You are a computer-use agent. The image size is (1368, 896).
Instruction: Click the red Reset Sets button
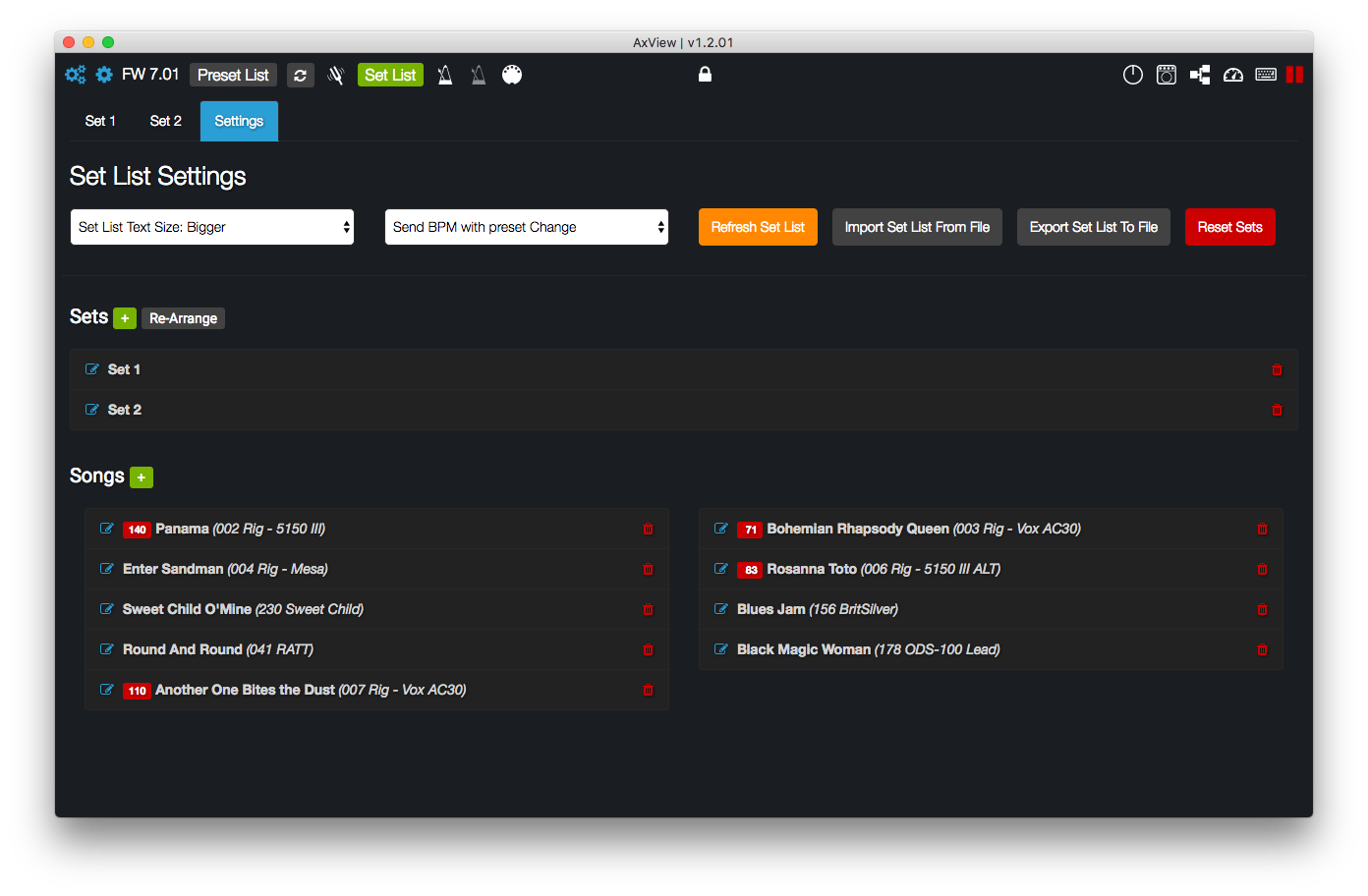click(x=1230, y=227)
